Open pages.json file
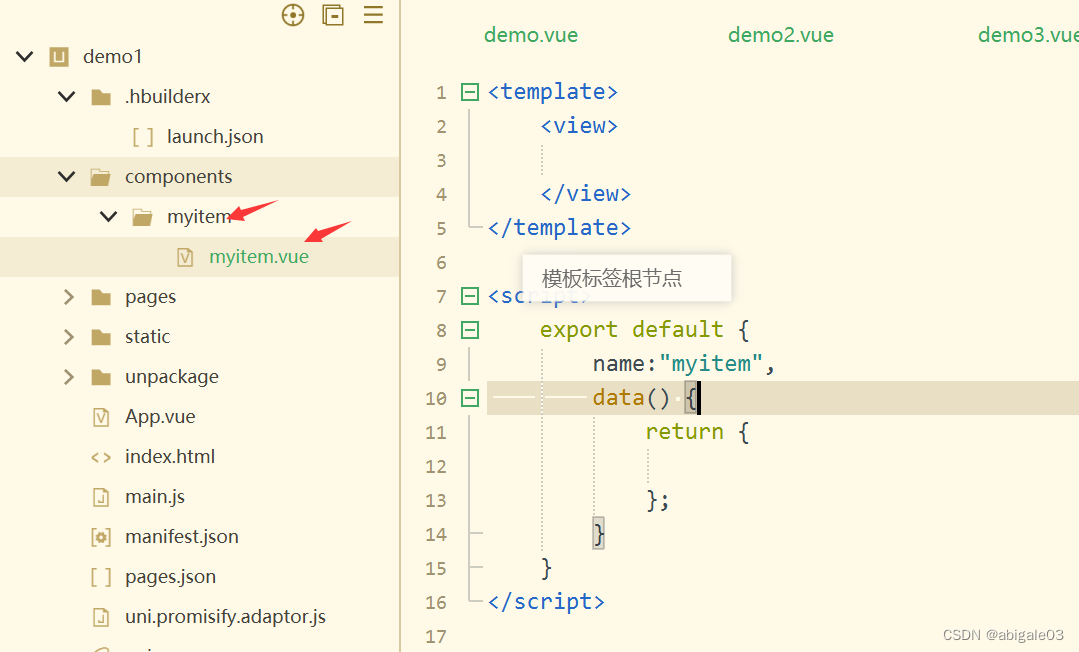This screenshot has height=652, width=1079. pos(171,577)
